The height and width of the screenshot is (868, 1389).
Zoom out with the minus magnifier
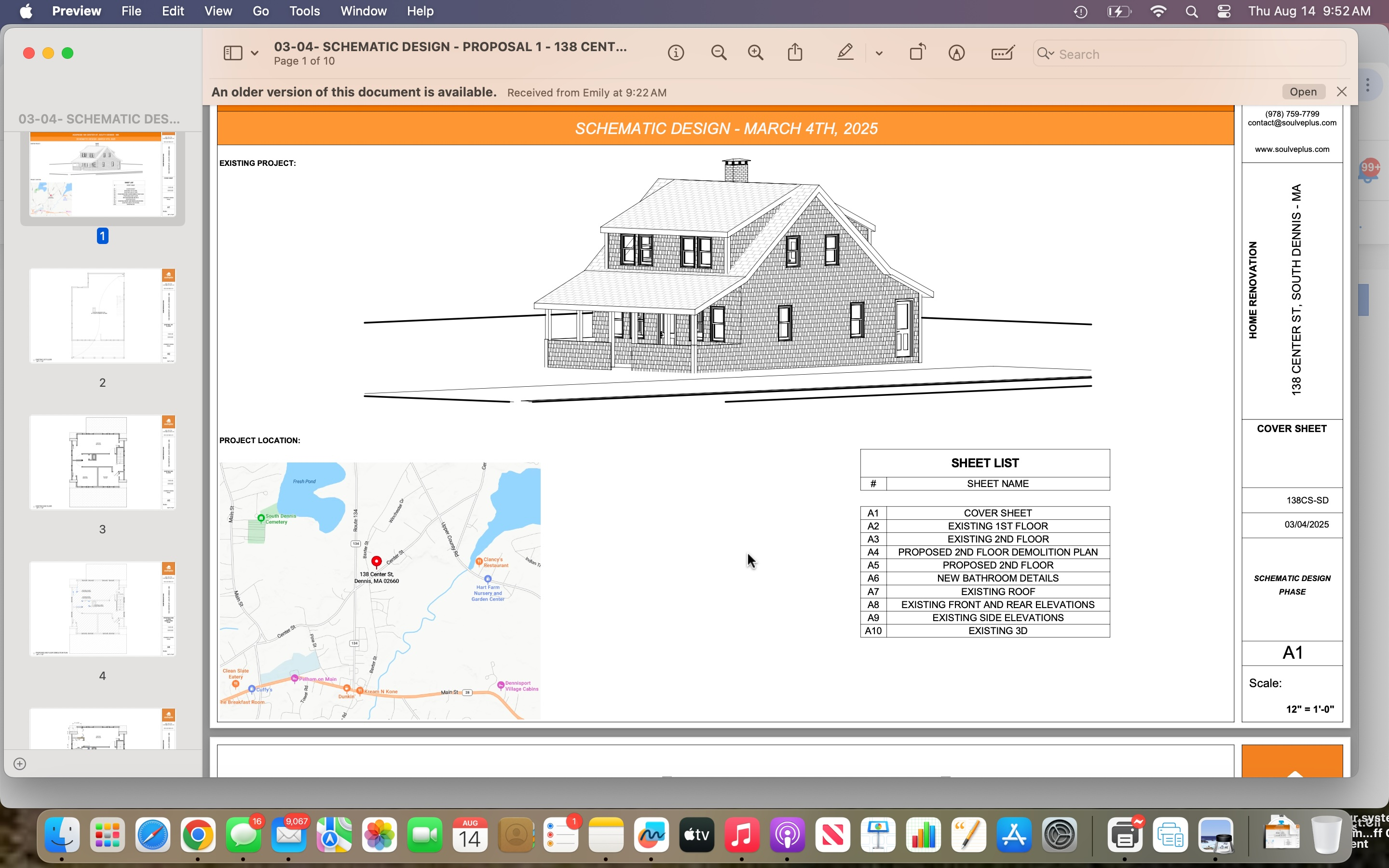[x=719, y=54]
